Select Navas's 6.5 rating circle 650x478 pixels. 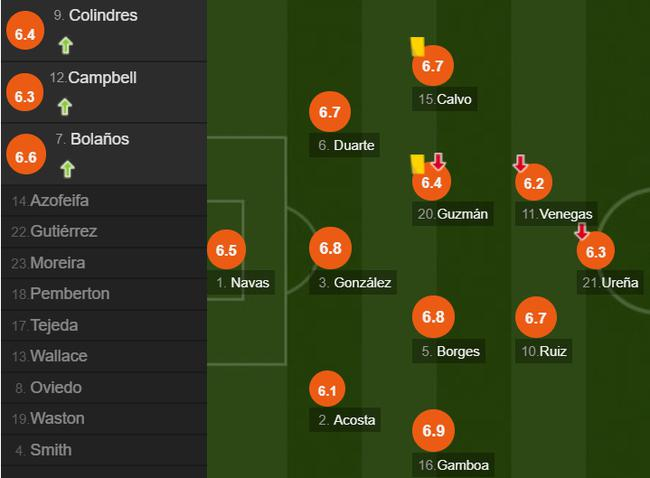pos(226,250)
